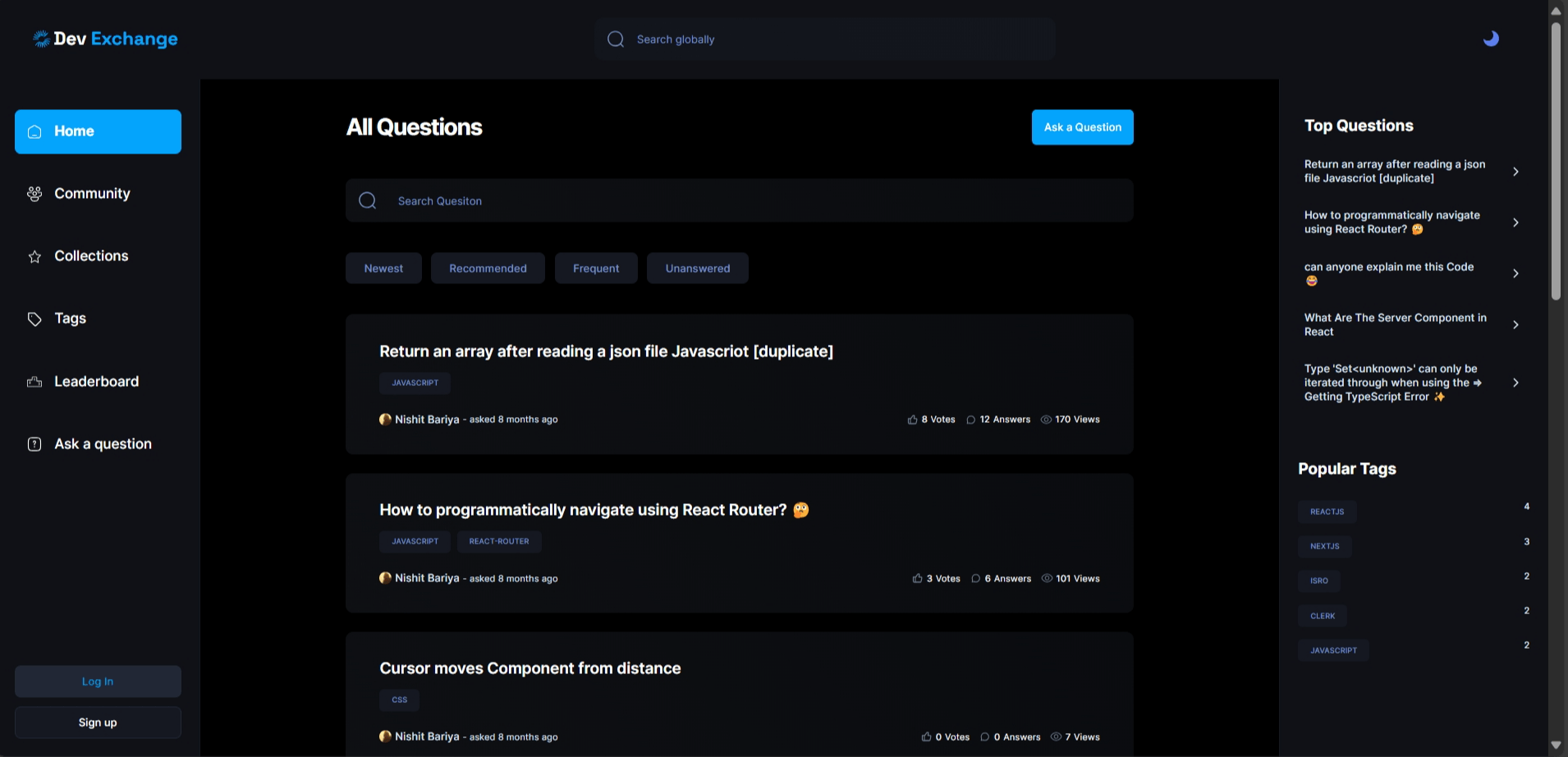Click the page vertical scrollbar thumb
The height and width of the screenshot is (757, 1568).
1556,161
